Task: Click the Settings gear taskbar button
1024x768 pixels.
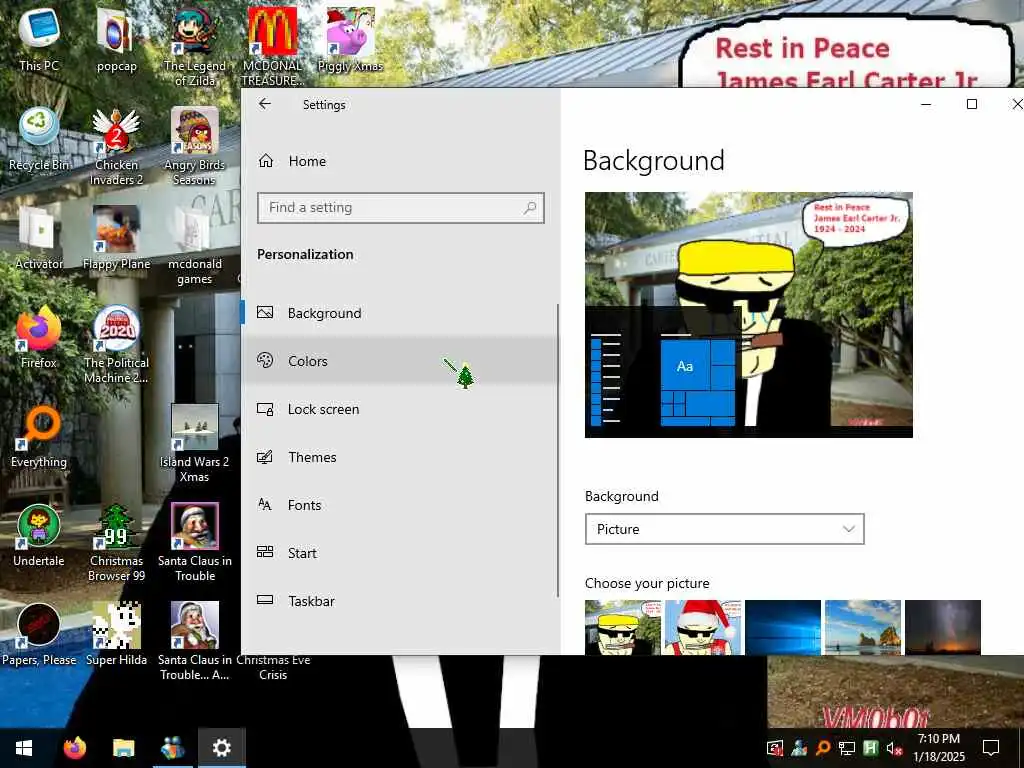Action: 221,748
